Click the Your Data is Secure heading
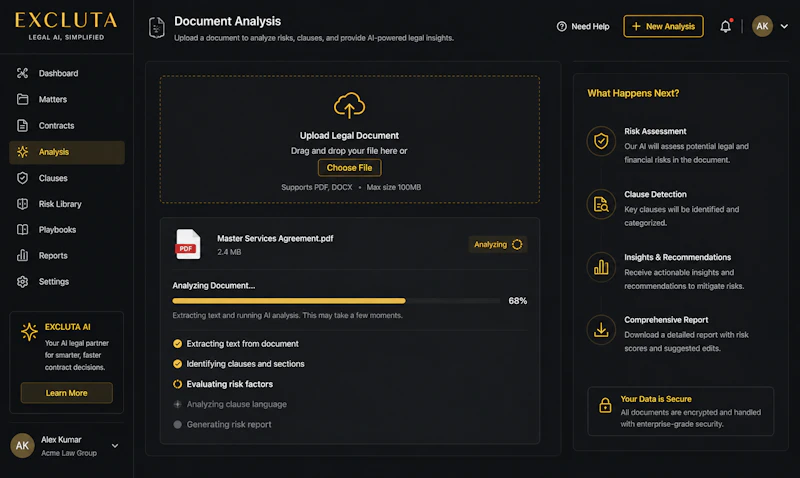 656,399
